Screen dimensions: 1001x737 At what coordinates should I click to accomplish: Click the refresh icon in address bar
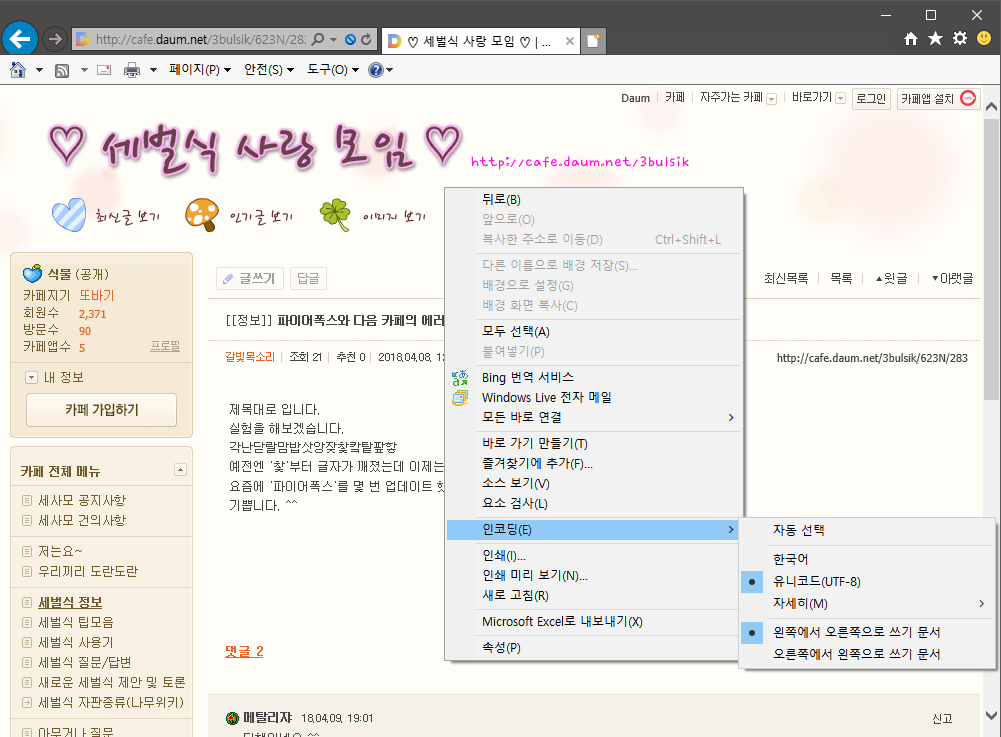[x=366, y=40]
